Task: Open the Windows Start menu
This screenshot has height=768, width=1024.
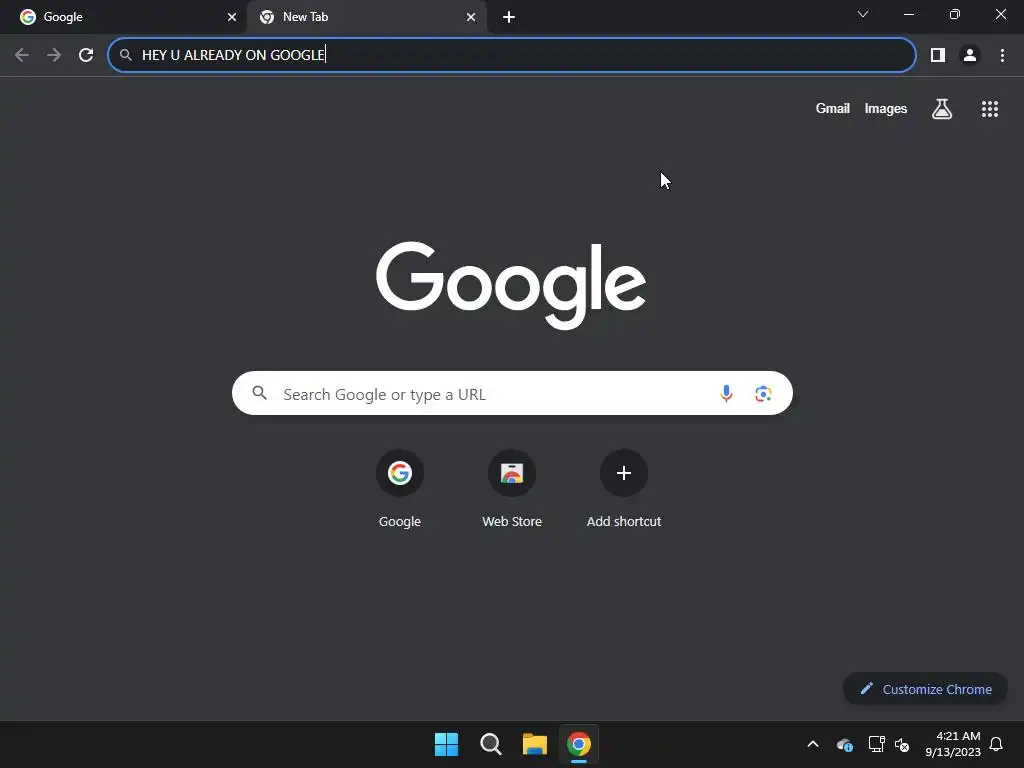Action: (x=447, y=744)
